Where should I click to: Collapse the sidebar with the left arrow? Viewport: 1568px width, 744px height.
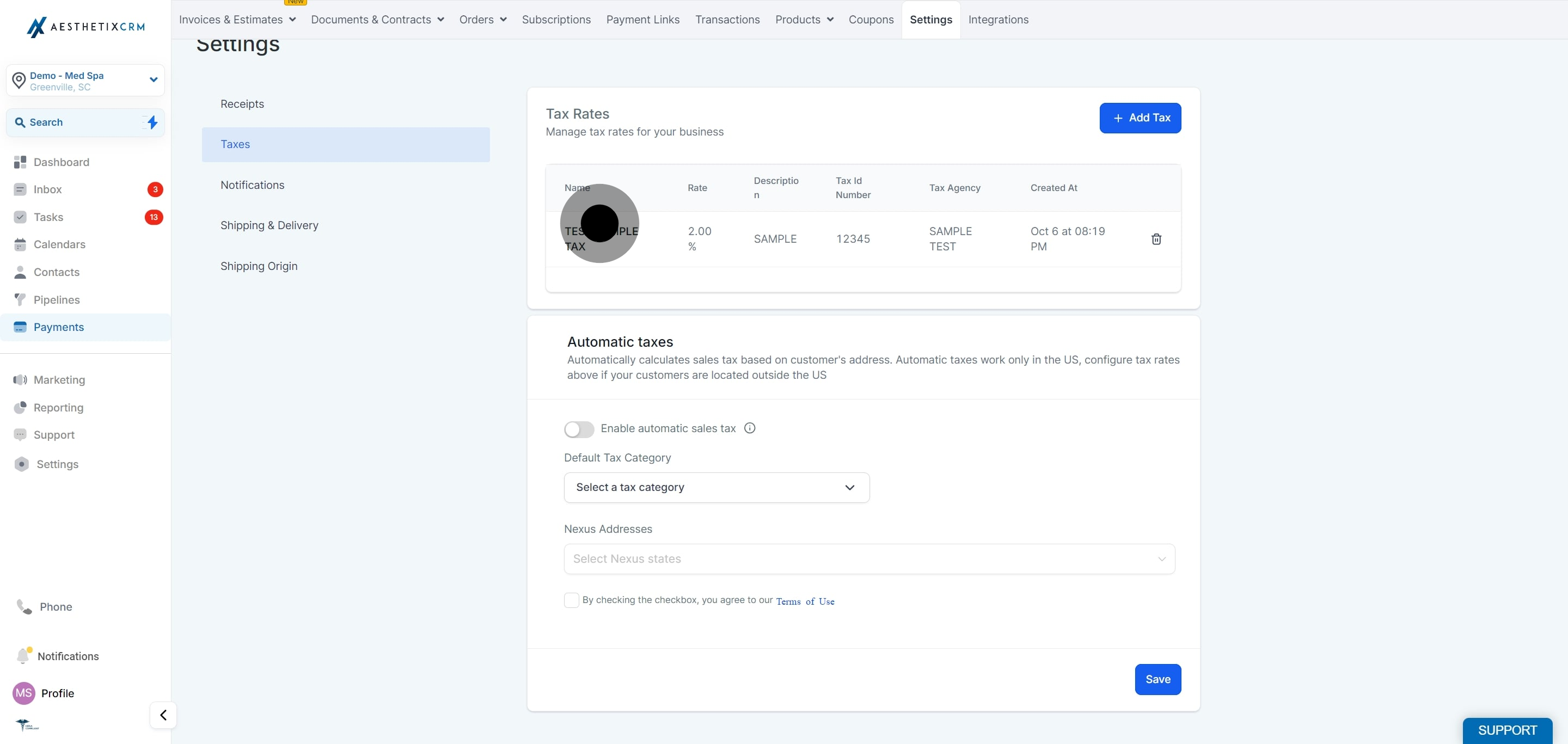[163, 715]
